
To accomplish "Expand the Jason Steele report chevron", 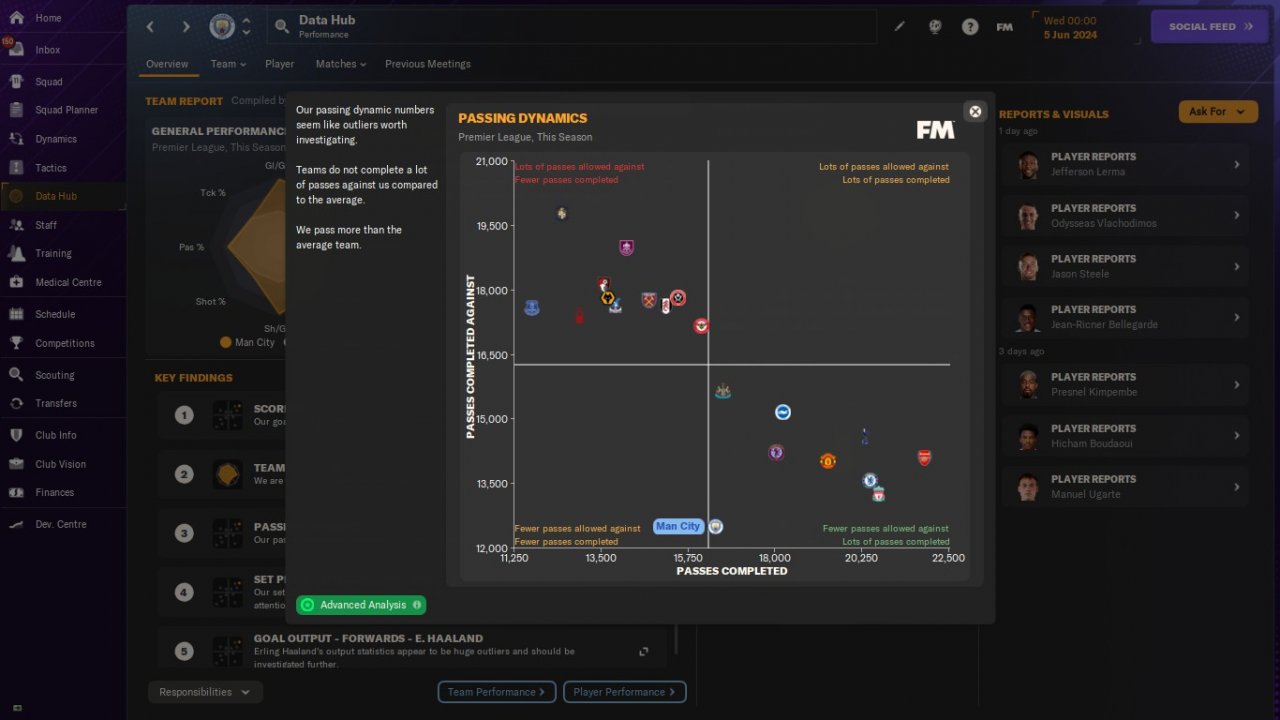I will click(x=1236, y=266).
